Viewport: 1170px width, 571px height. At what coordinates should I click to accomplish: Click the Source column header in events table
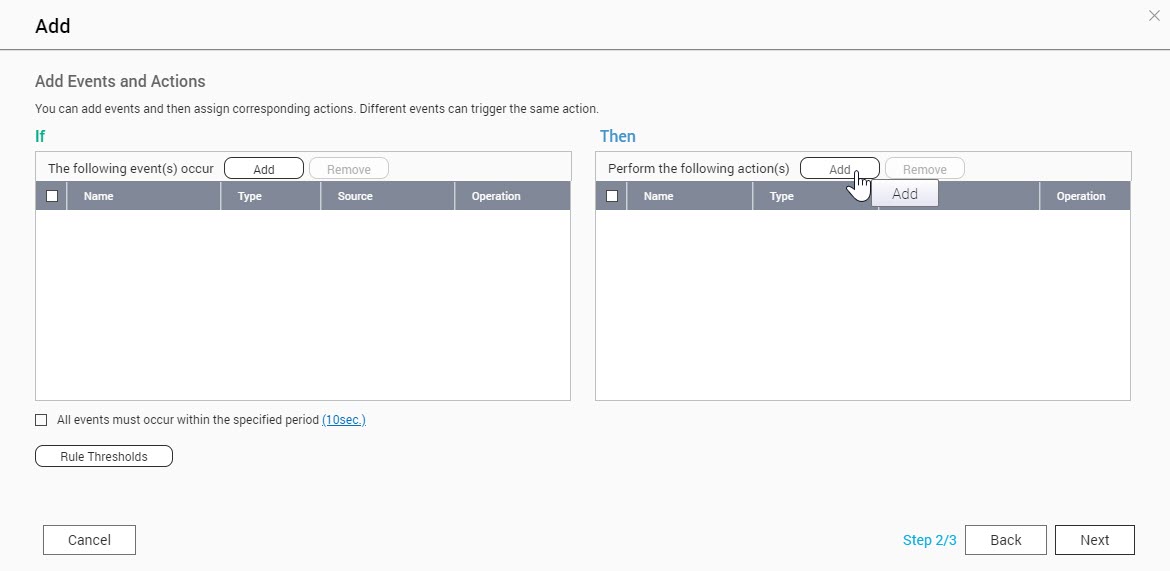[x=355, y=196]
